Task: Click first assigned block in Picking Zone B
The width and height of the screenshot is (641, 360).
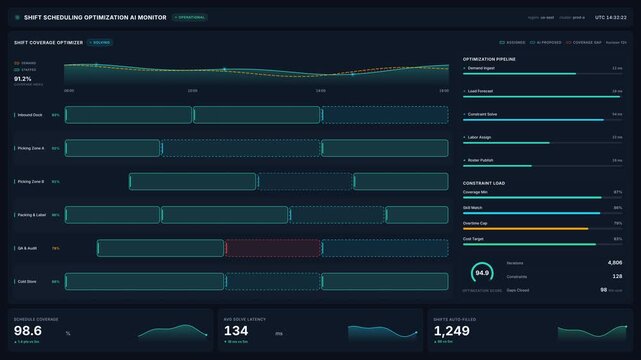Action: [193, 181]
